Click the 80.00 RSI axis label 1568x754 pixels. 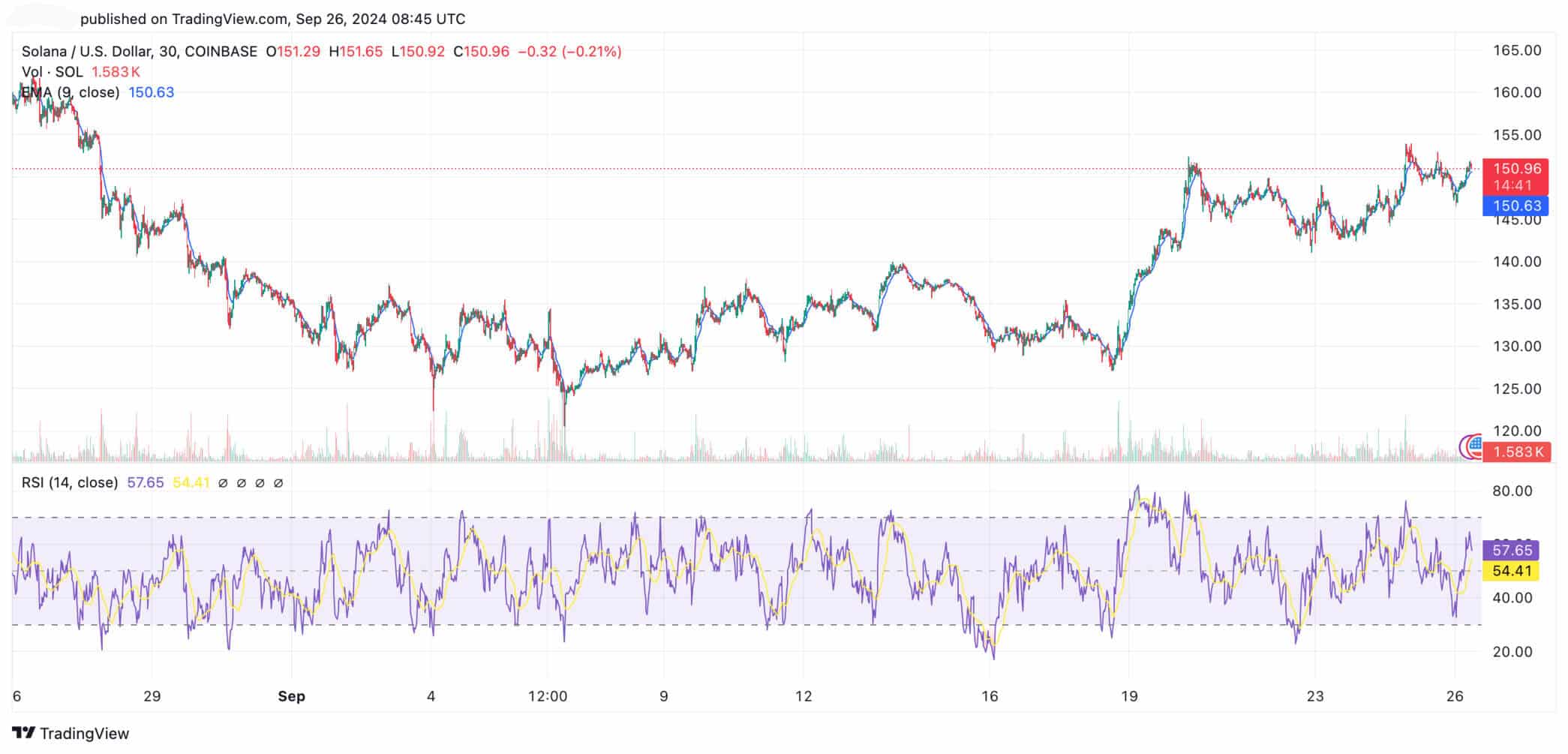tap(1512, 491)
